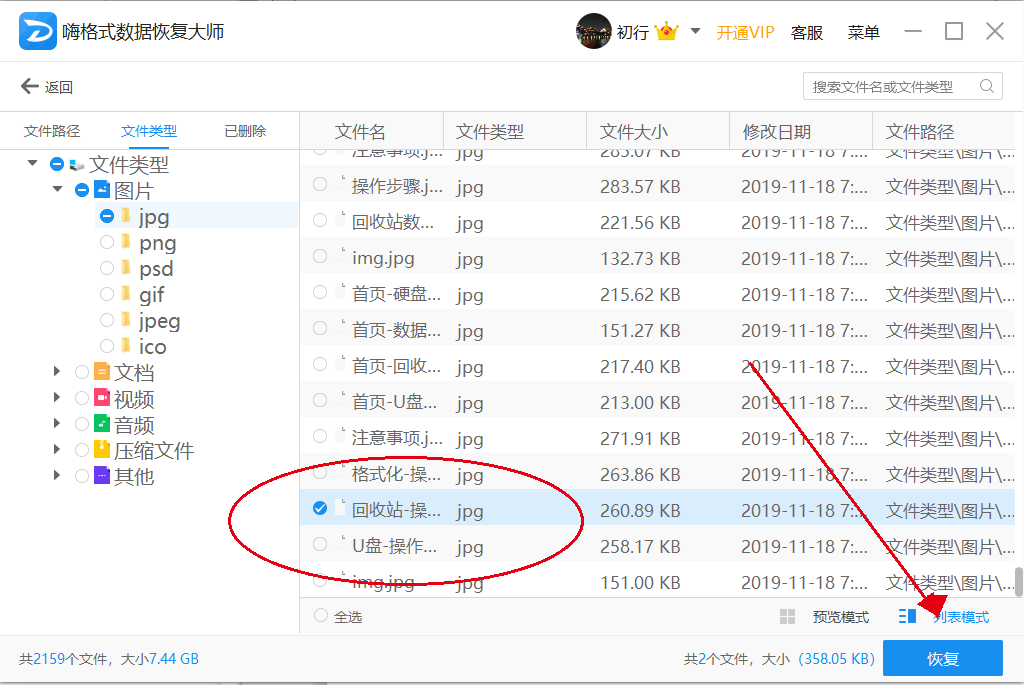Viewport: 1024px width, 685px height.
Task: Click the jpeg folder icon
Action: coord(126,320)
